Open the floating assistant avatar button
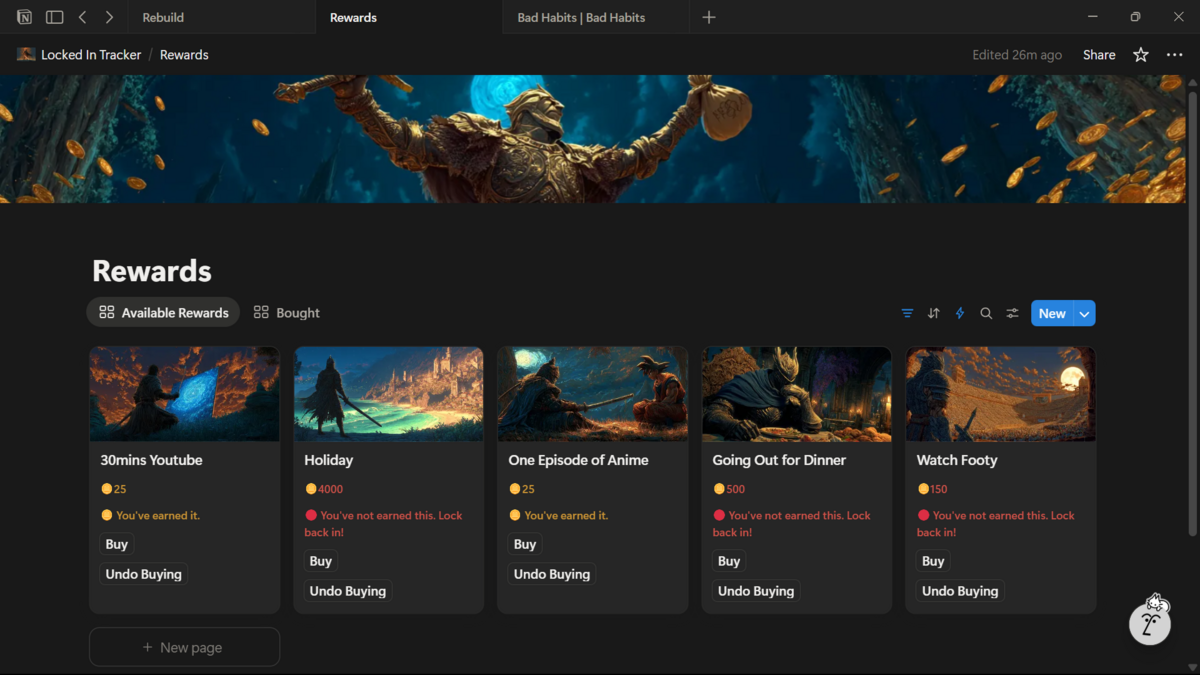1200x675 pixels. 1150,622
